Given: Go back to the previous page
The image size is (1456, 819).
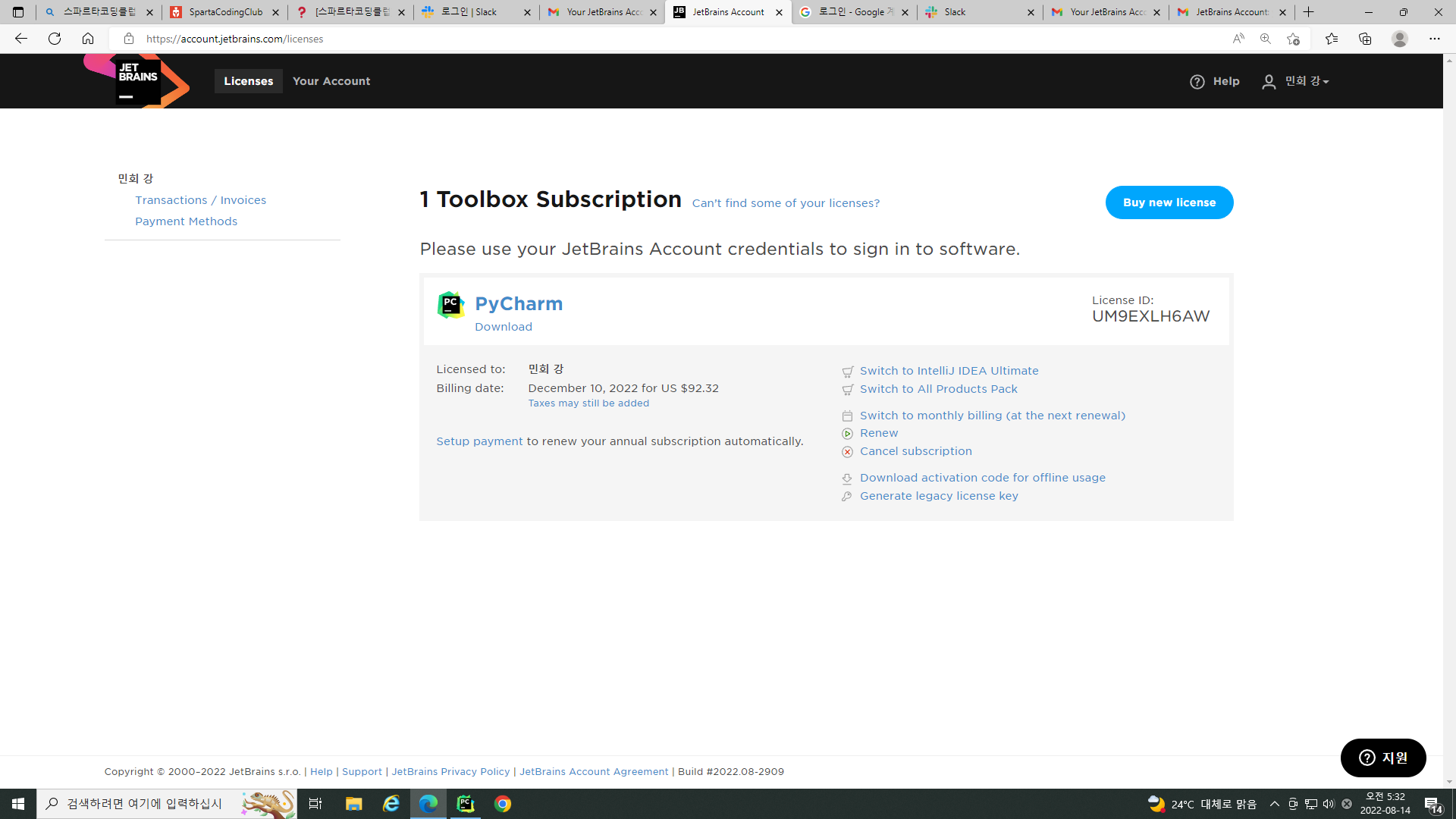Looking at the screenshot, I should pos(21,39).
